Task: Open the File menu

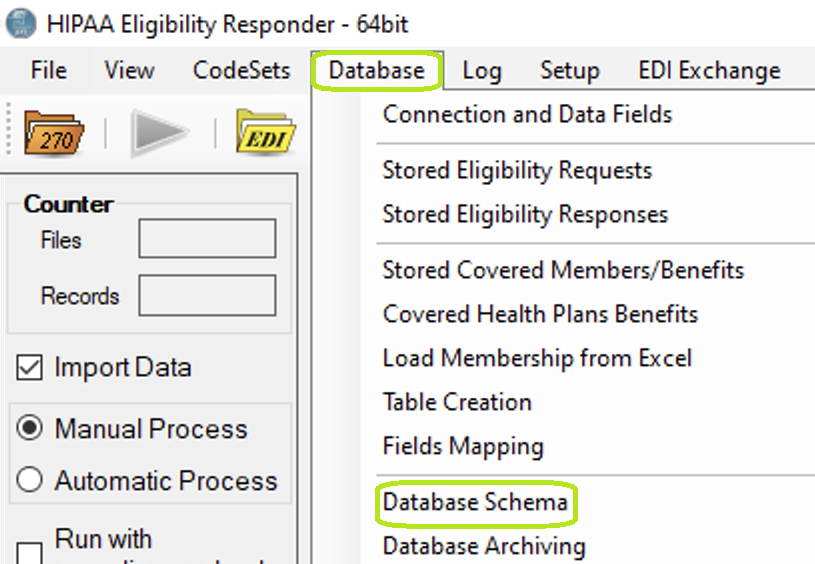Action: 49,70
